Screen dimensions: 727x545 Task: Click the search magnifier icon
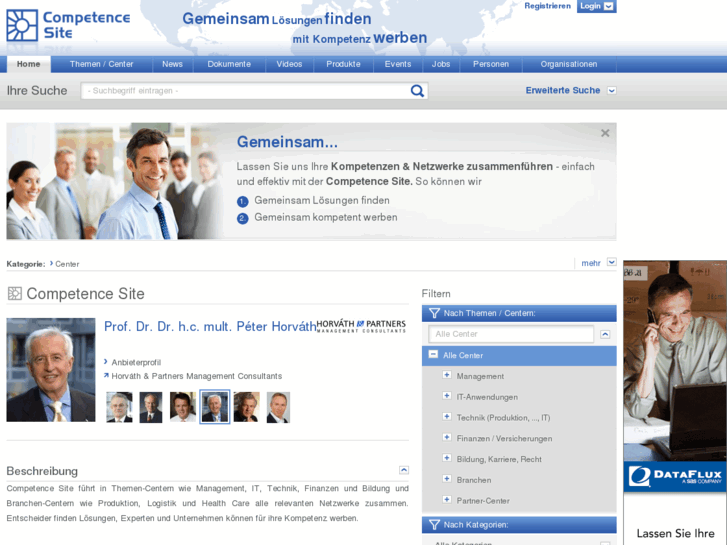pos(417,91)
